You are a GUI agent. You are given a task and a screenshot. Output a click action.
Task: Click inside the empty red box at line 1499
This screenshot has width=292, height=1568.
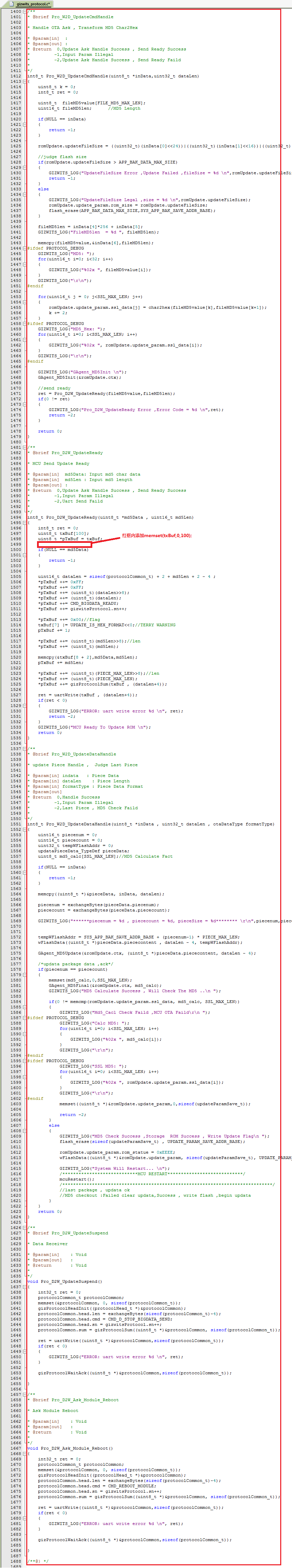(64, 544)
